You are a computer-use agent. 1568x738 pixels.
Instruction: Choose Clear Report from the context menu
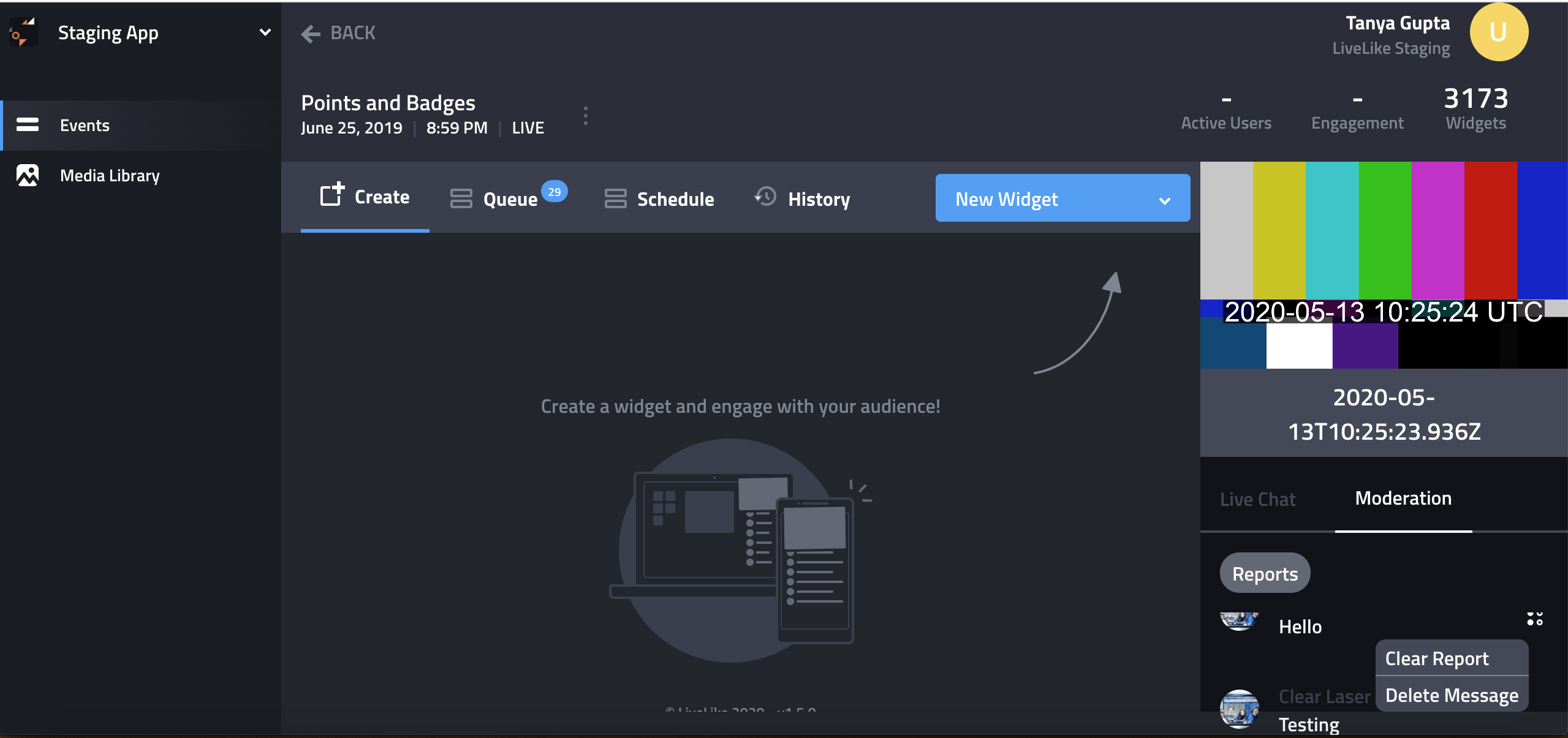1437,659
